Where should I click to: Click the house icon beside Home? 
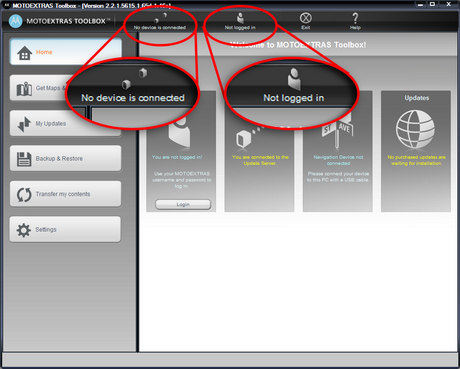(25, 53)
